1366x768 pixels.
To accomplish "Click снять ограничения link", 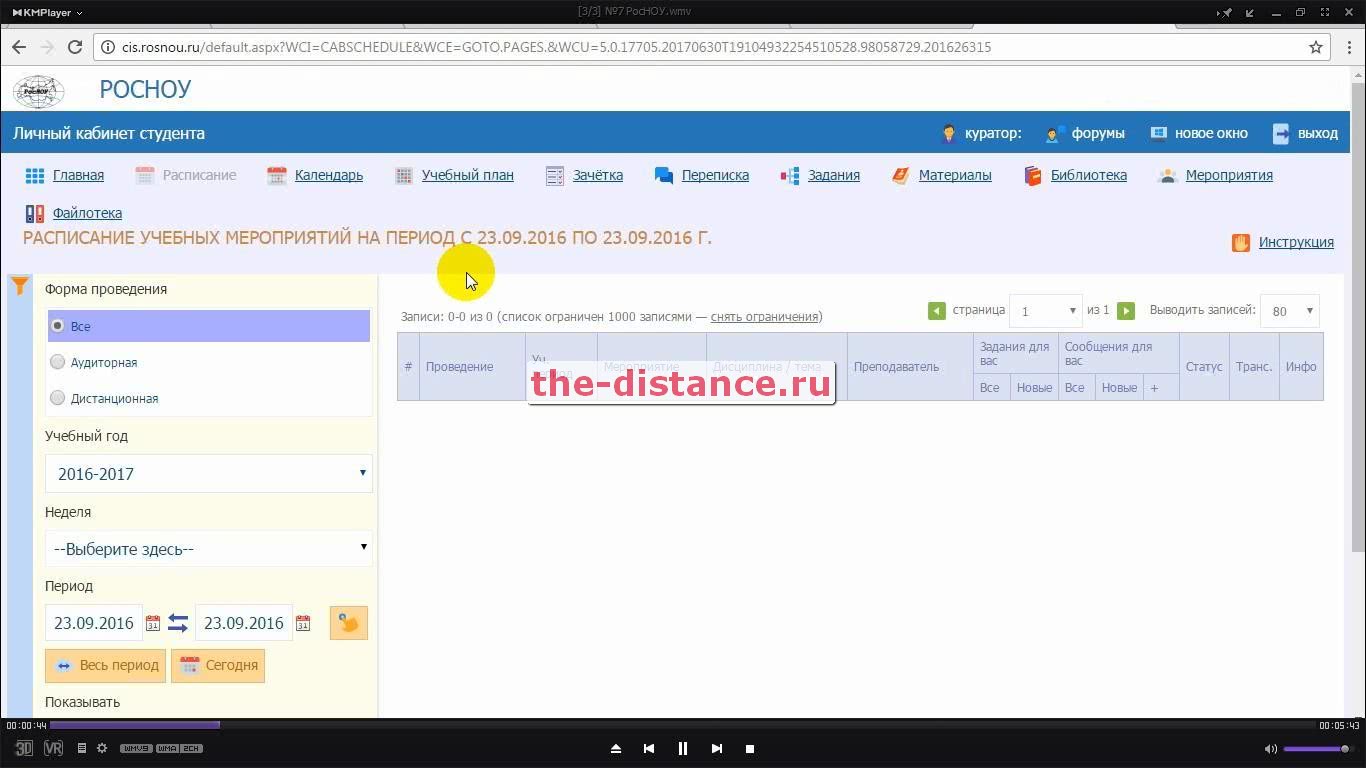I will coord(764,317).
